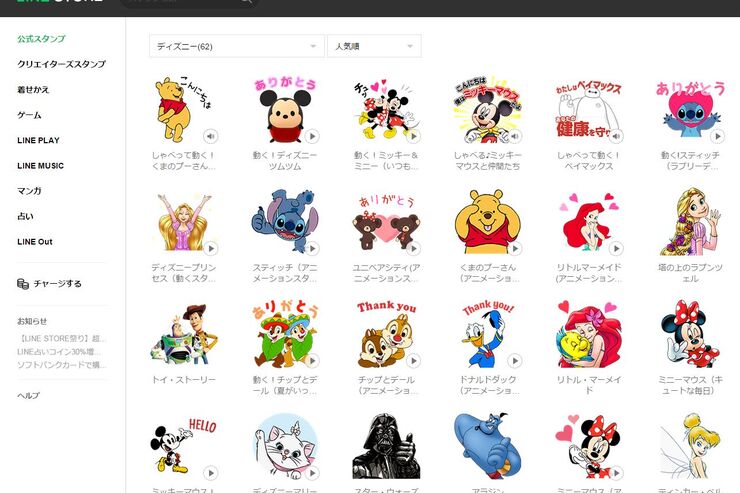Viewport: 740px width, 493px height.
Task: Open Darth Vader Star Wars thumbnail
Action: (x=386, y=446)
